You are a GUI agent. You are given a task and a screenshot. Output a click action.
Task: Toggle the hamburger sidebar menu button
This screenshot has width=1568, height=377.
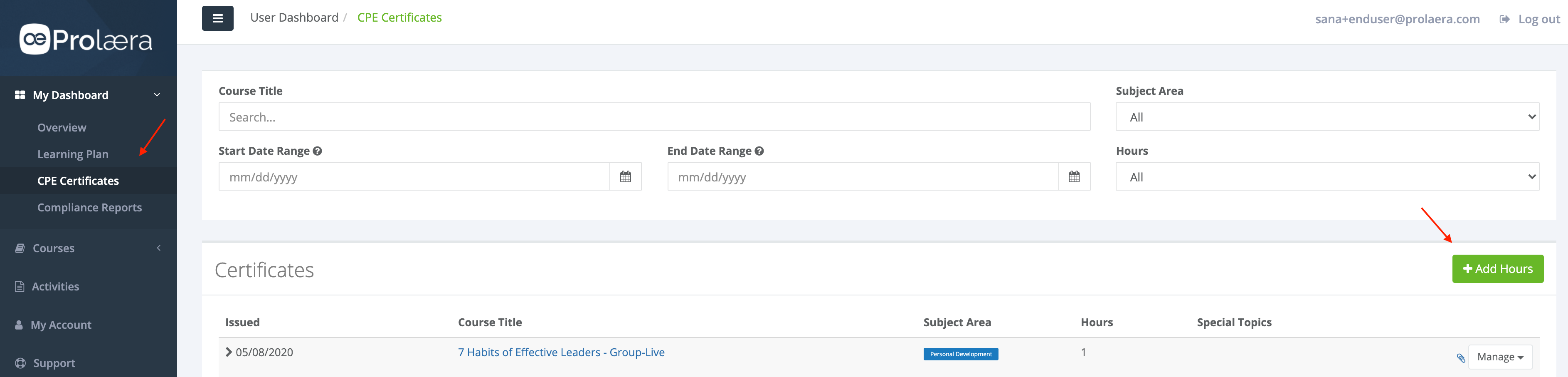[x=217, y=18]
